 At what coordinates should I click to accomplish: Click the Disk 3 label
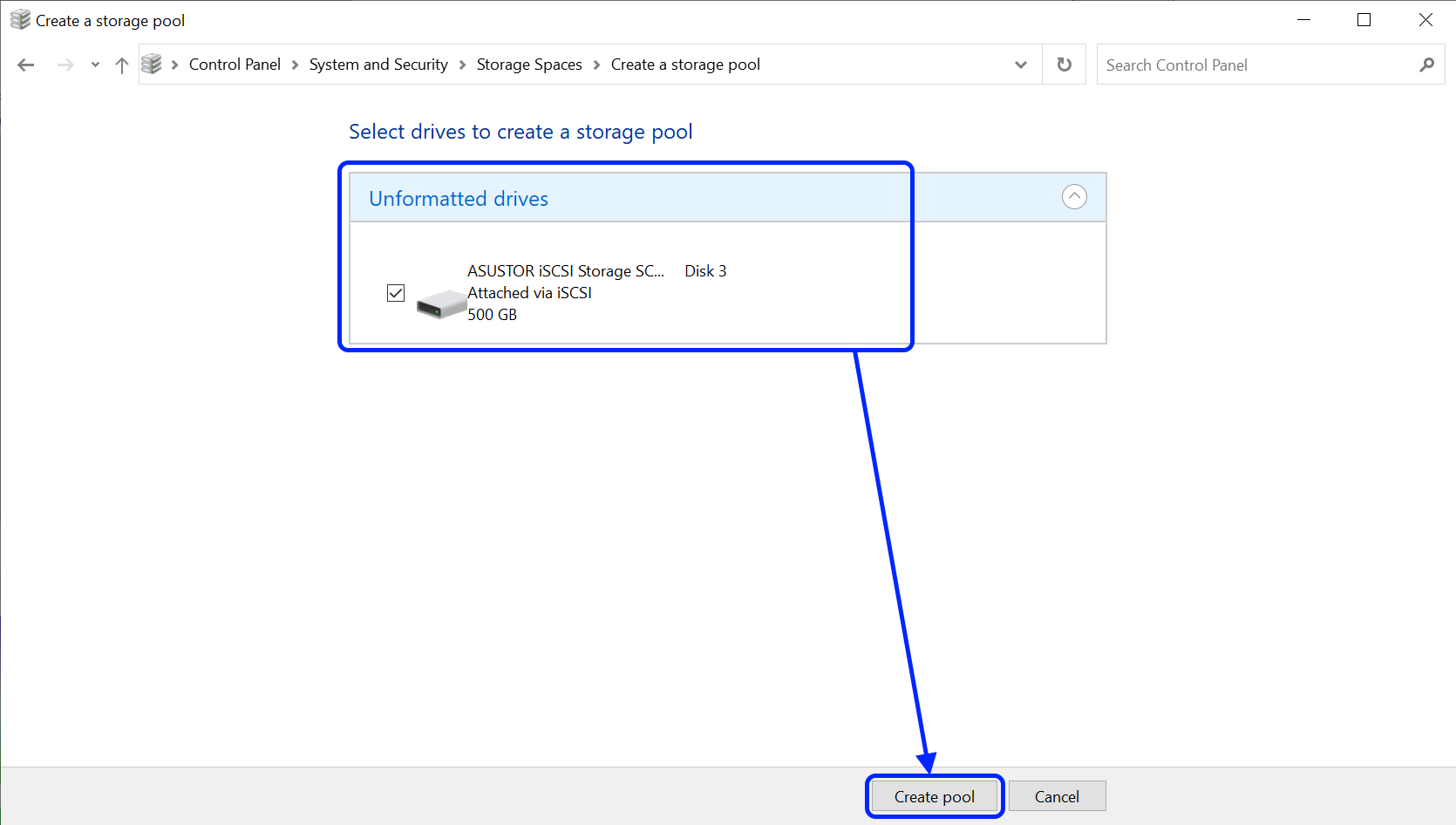705,271
